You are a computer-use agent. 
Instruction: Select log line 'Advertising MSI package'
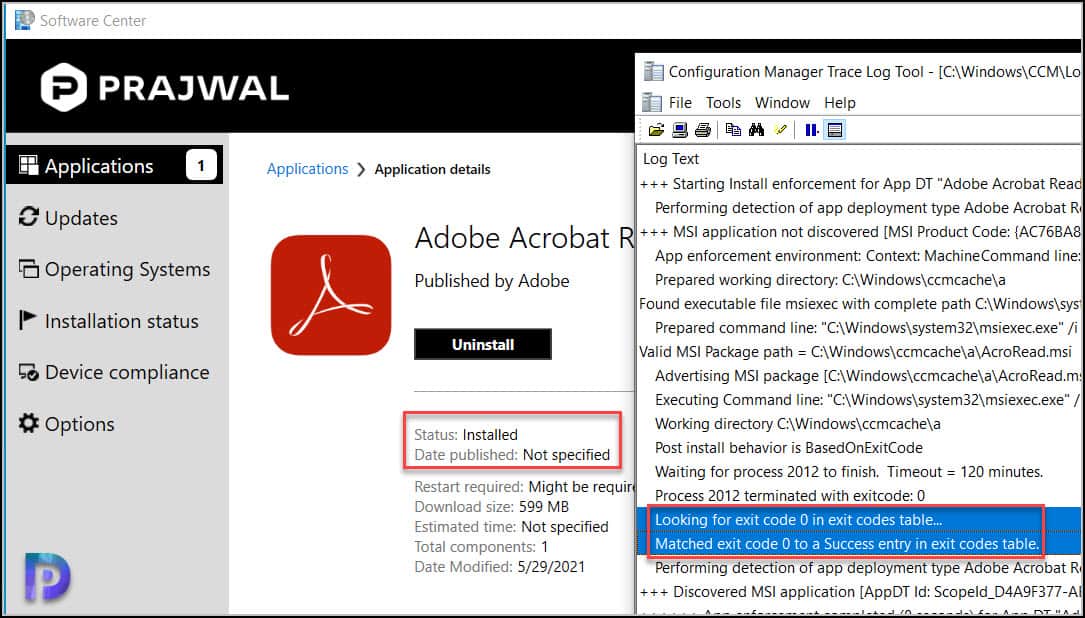[859, 376]
